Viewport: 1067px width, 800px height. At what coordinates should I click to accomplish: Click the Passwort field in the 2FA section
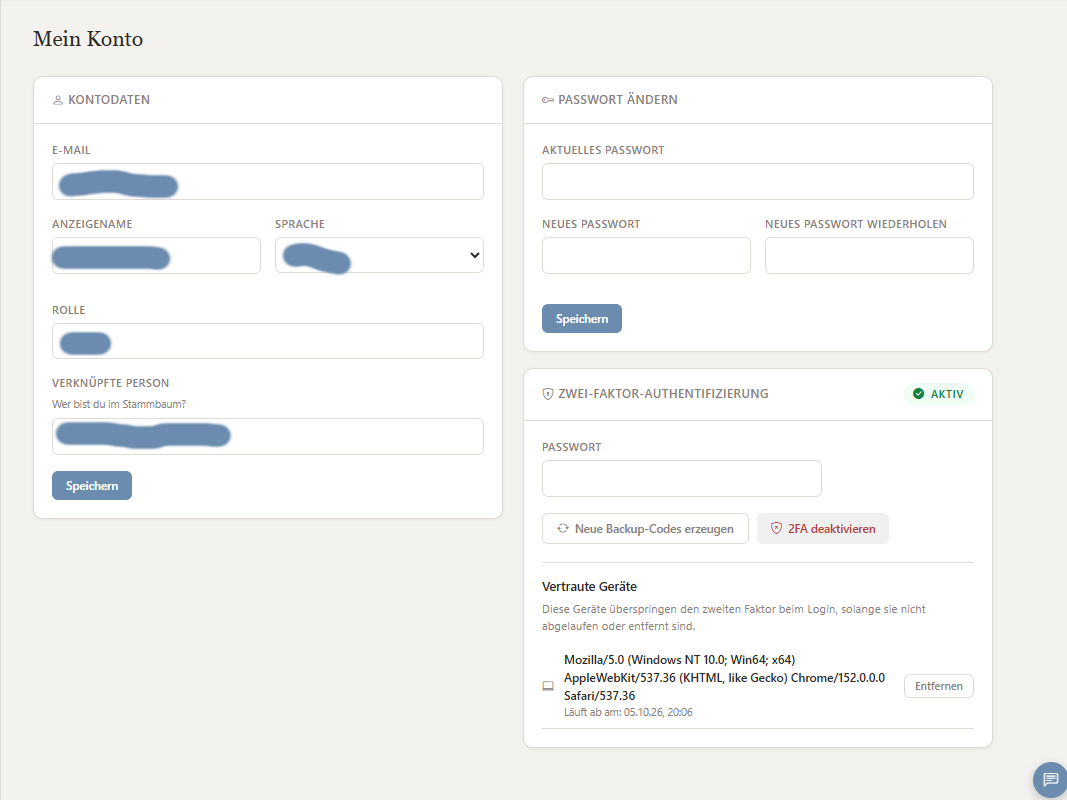click(682, 479)
